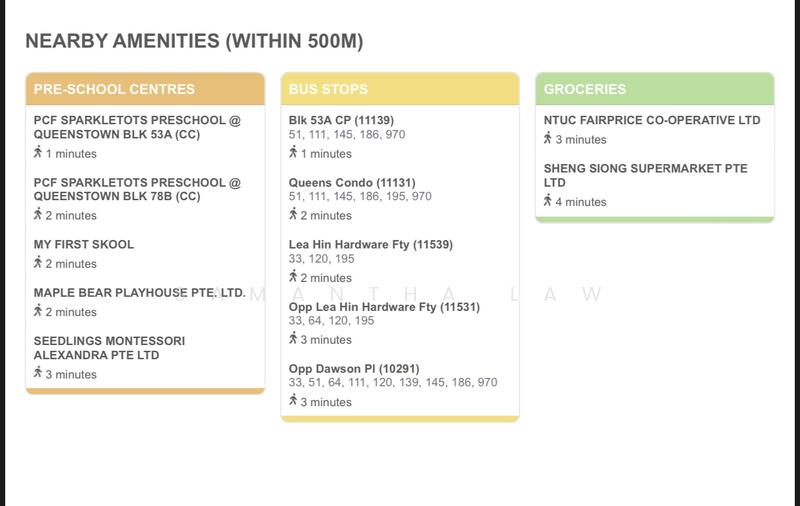Screen dimensions: 800x506
Task: Click walking icon under Opp Dawson Pl
Action: point(294,401)
